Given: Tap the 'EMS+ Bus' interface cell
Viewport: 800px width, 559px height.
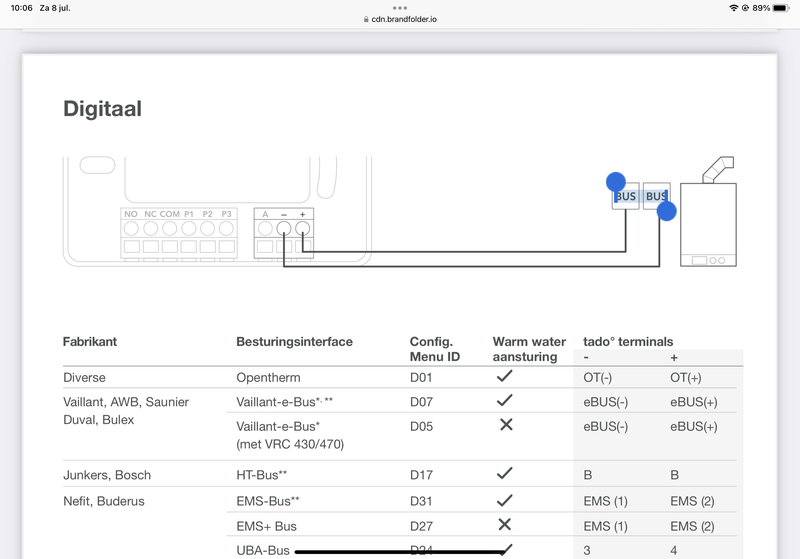Looking at the screenshot, I should coord(266,526).
